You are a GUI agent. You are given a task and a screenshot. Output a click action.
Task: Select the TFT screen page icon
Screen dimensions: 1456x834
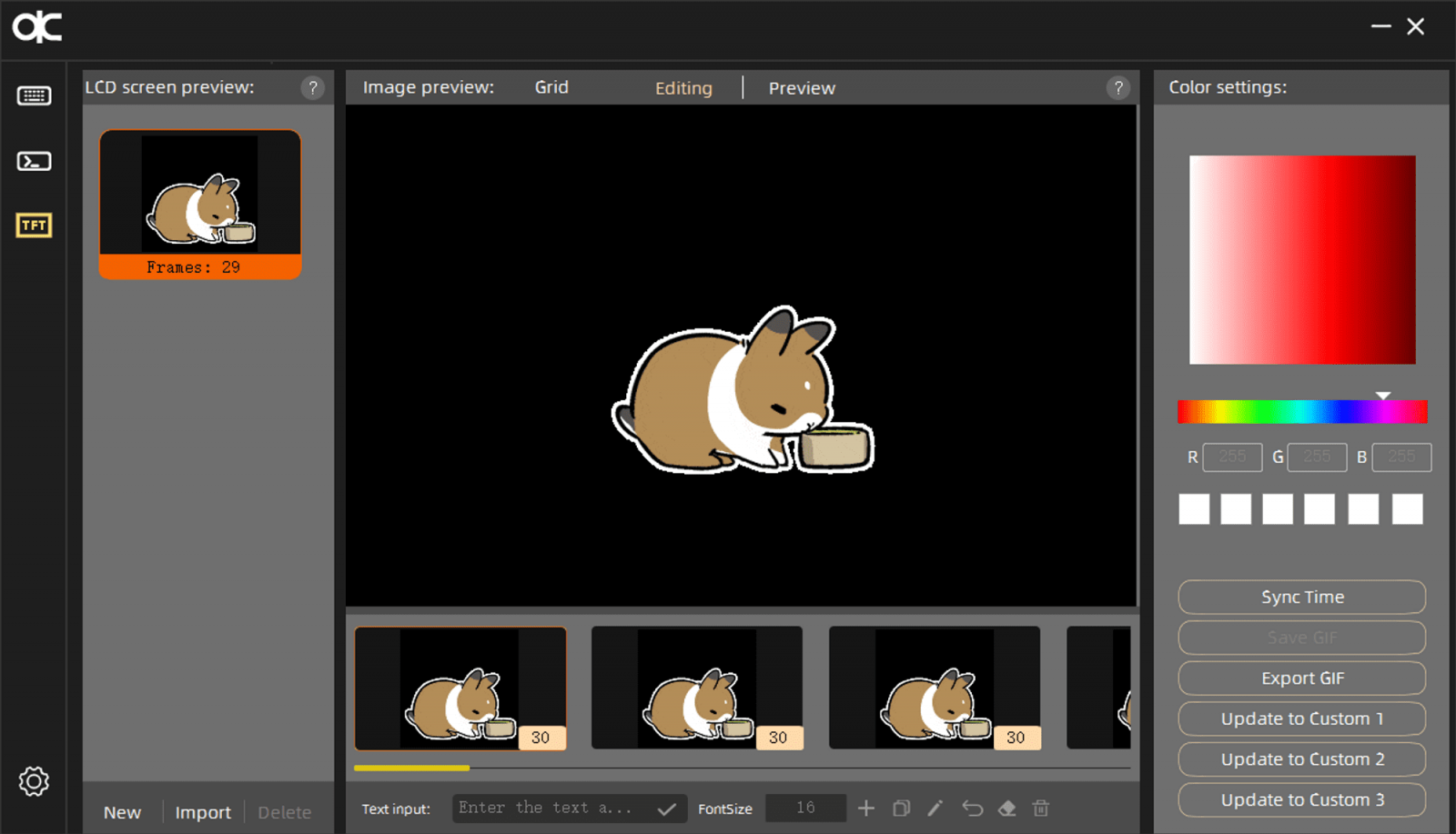point(34,225)
